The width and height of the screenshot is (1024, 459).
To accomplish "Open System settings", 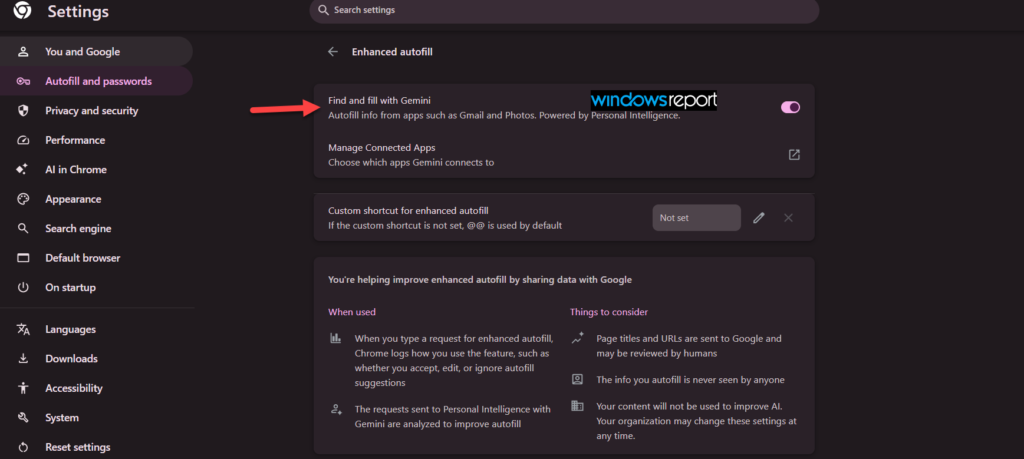I will pos(96,417).
